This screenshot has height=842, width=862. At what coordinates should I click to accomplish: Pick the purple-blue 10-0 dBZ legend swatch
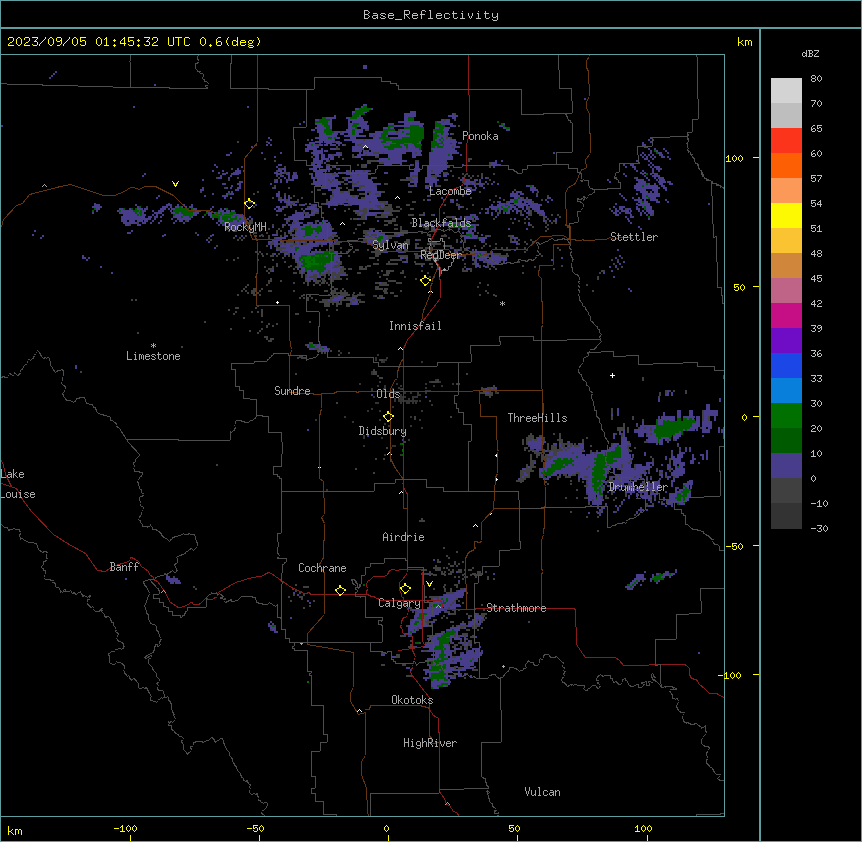pos(786,466)
